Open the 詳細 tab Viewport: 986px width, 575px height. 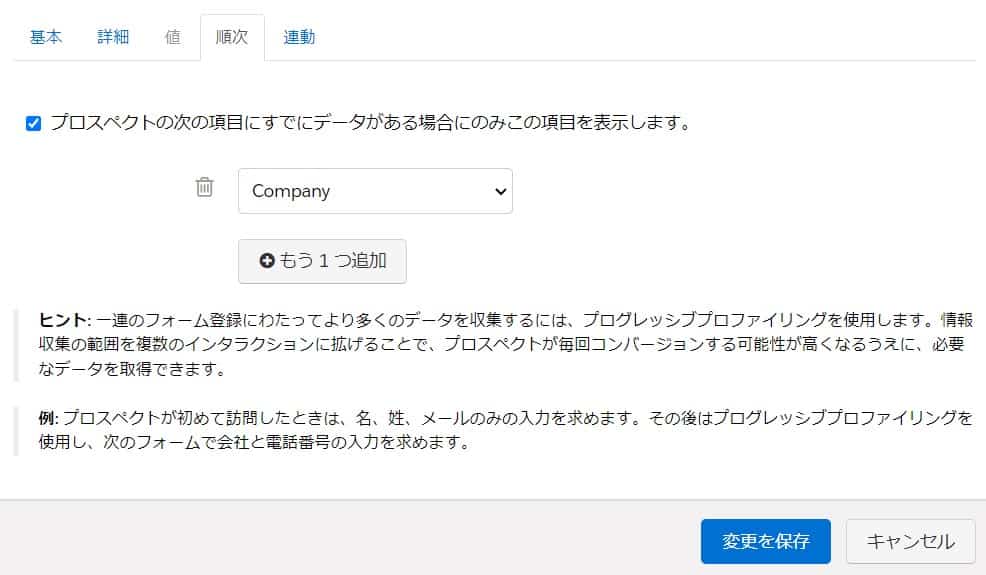point(113,37)
